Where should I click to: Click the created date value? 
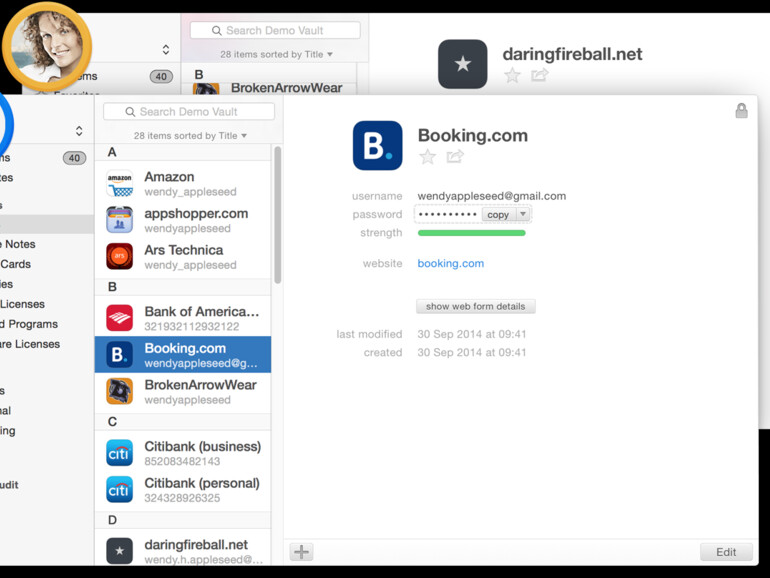[471, 353]
